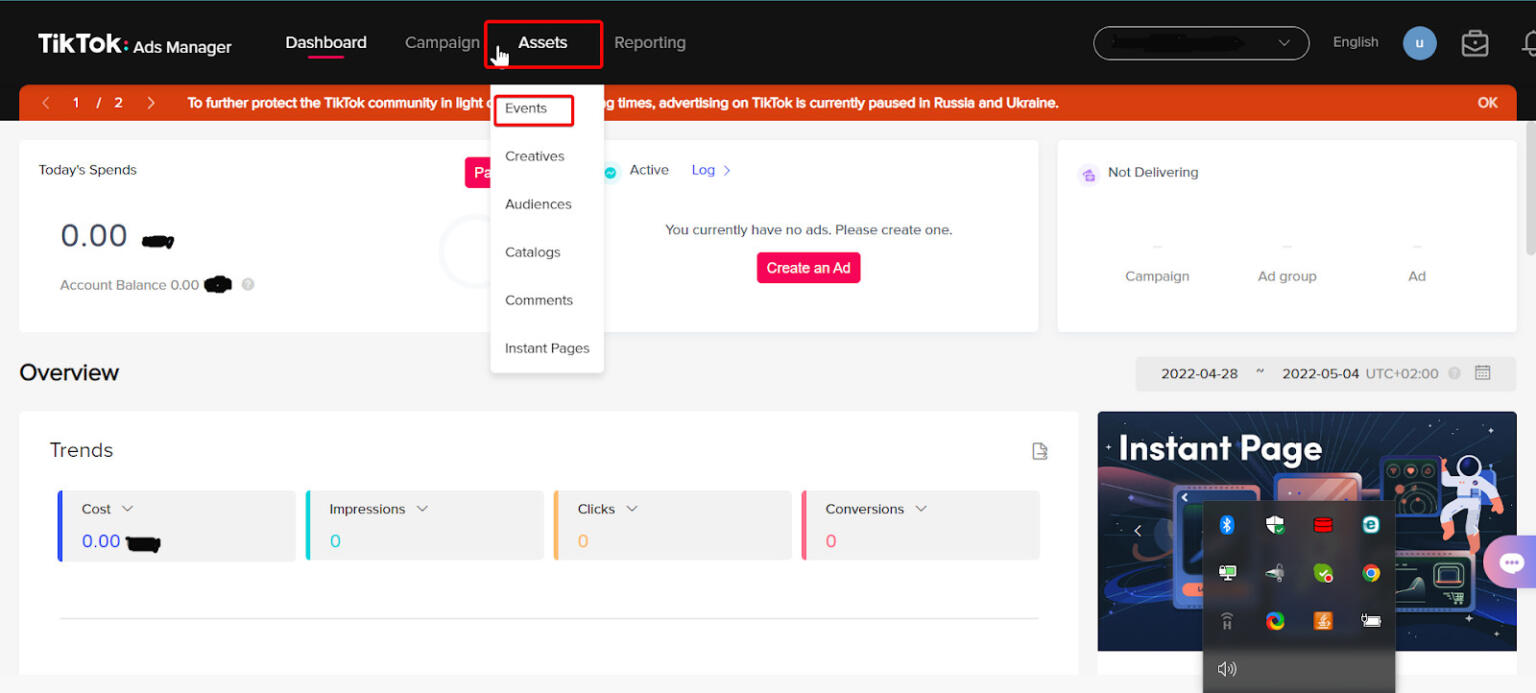Viewport: 1536px width, 693px height.
Task: Open the Campaign tab
Action: click(442, 43)
